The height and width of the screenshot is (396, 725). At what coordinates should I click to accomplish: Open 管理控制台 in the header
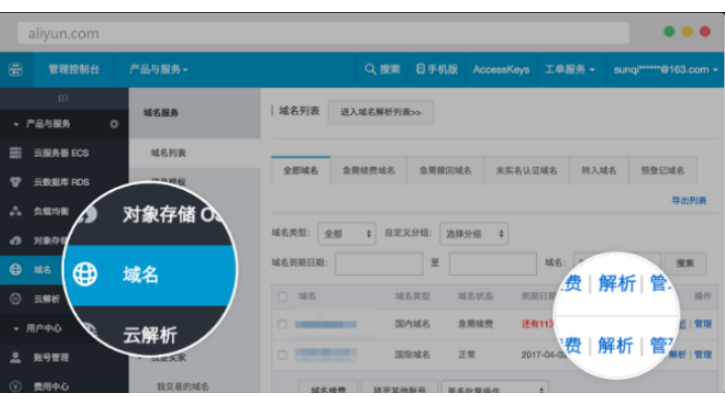(x=74, y=69)
